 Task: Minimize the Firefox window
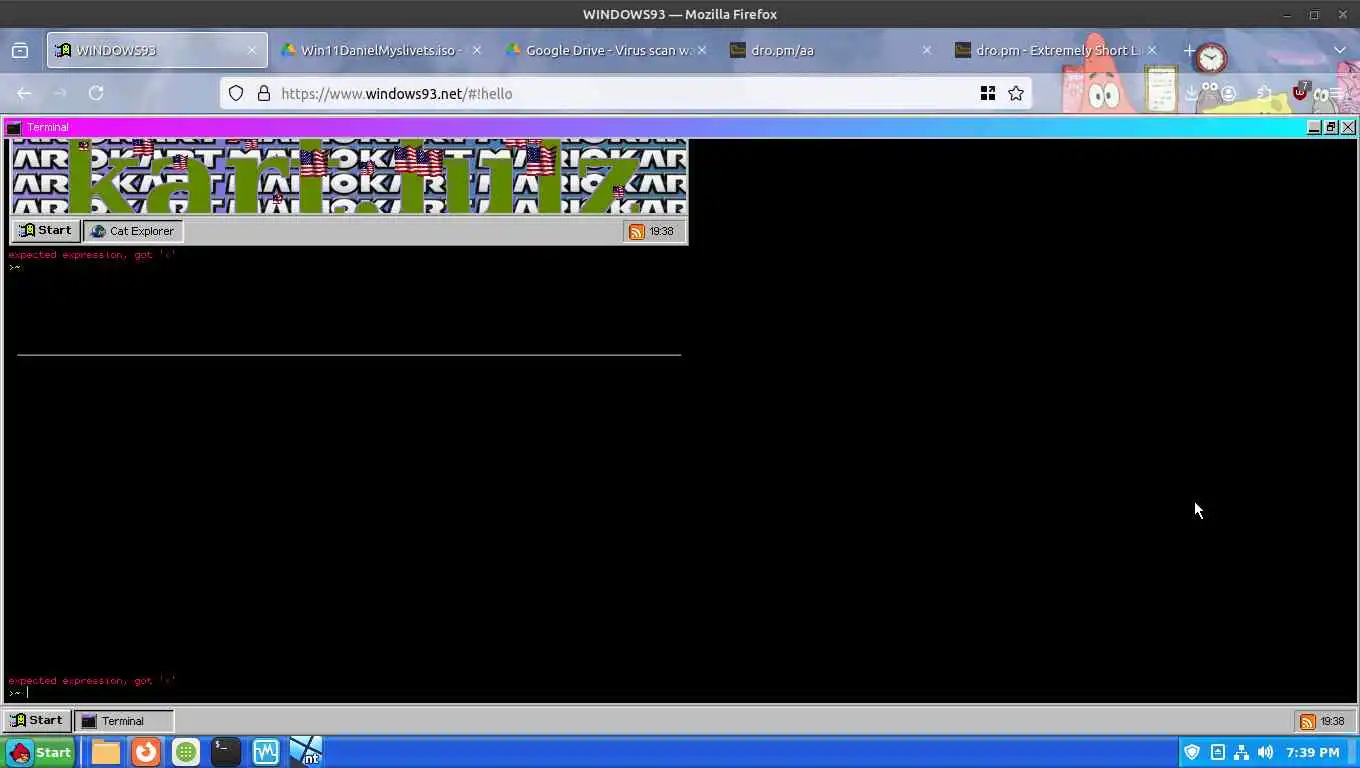point(1286,14)
